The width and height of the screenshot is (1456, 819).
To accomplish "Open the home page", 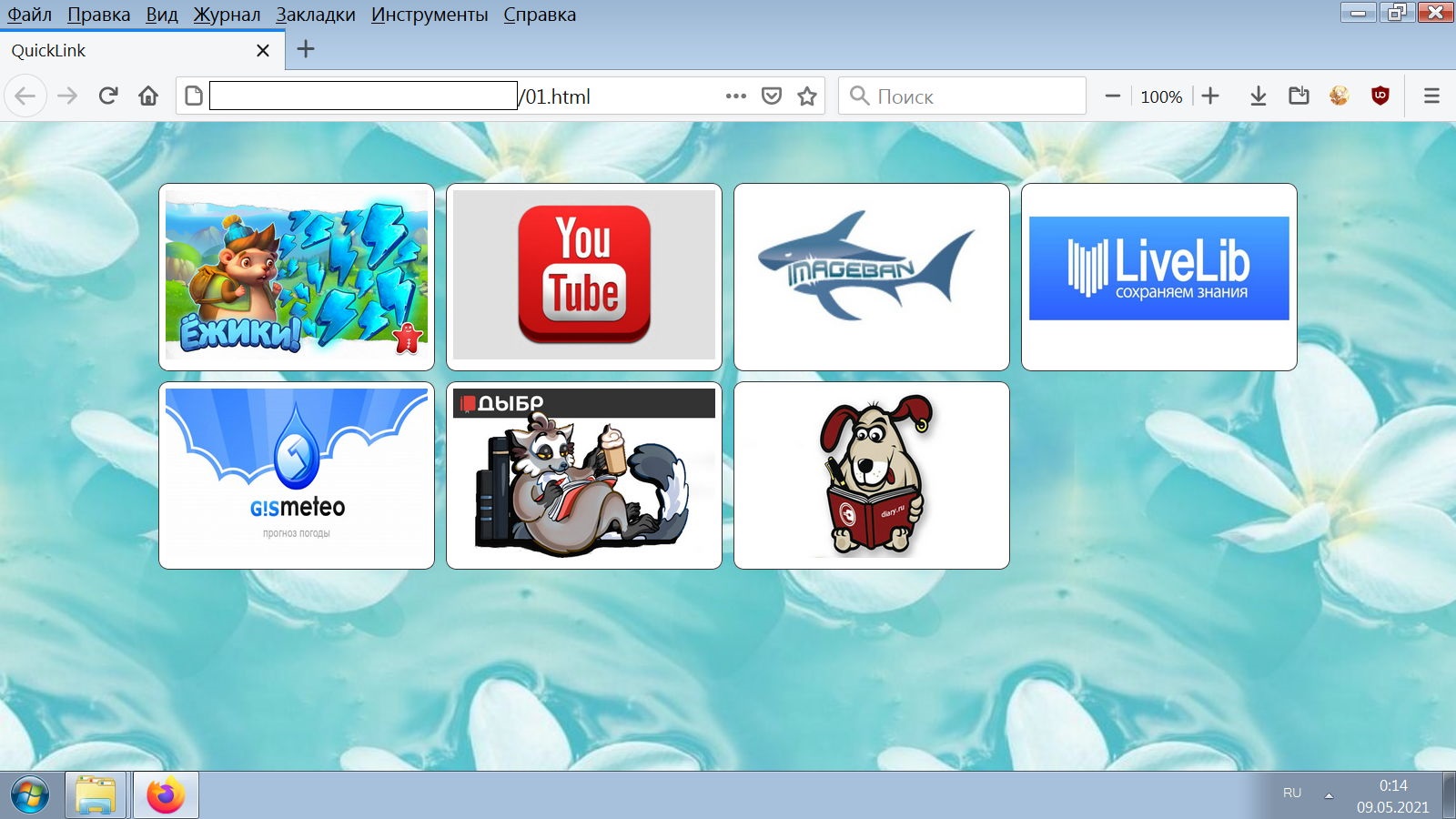I will point(148,96).
